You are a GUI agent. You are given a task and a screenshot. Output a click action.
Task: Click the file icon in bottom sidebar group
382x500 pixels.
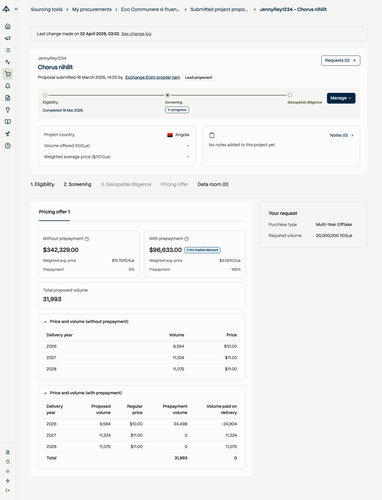pos(8,452)
